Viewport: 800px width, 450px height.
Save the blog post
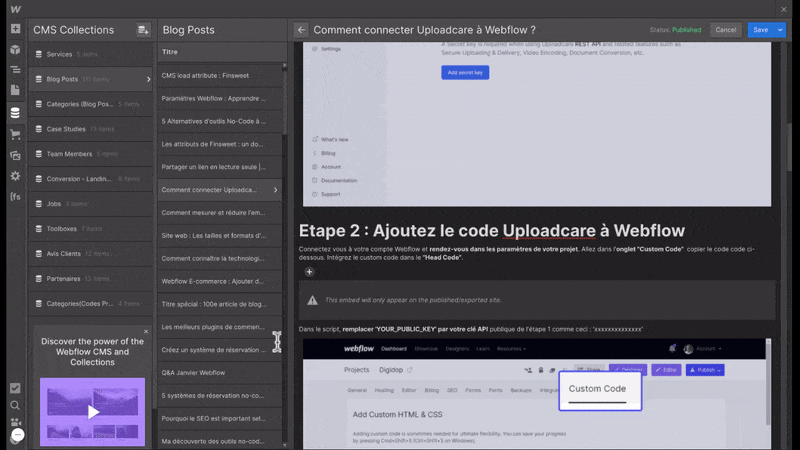(x=761, y=30)
